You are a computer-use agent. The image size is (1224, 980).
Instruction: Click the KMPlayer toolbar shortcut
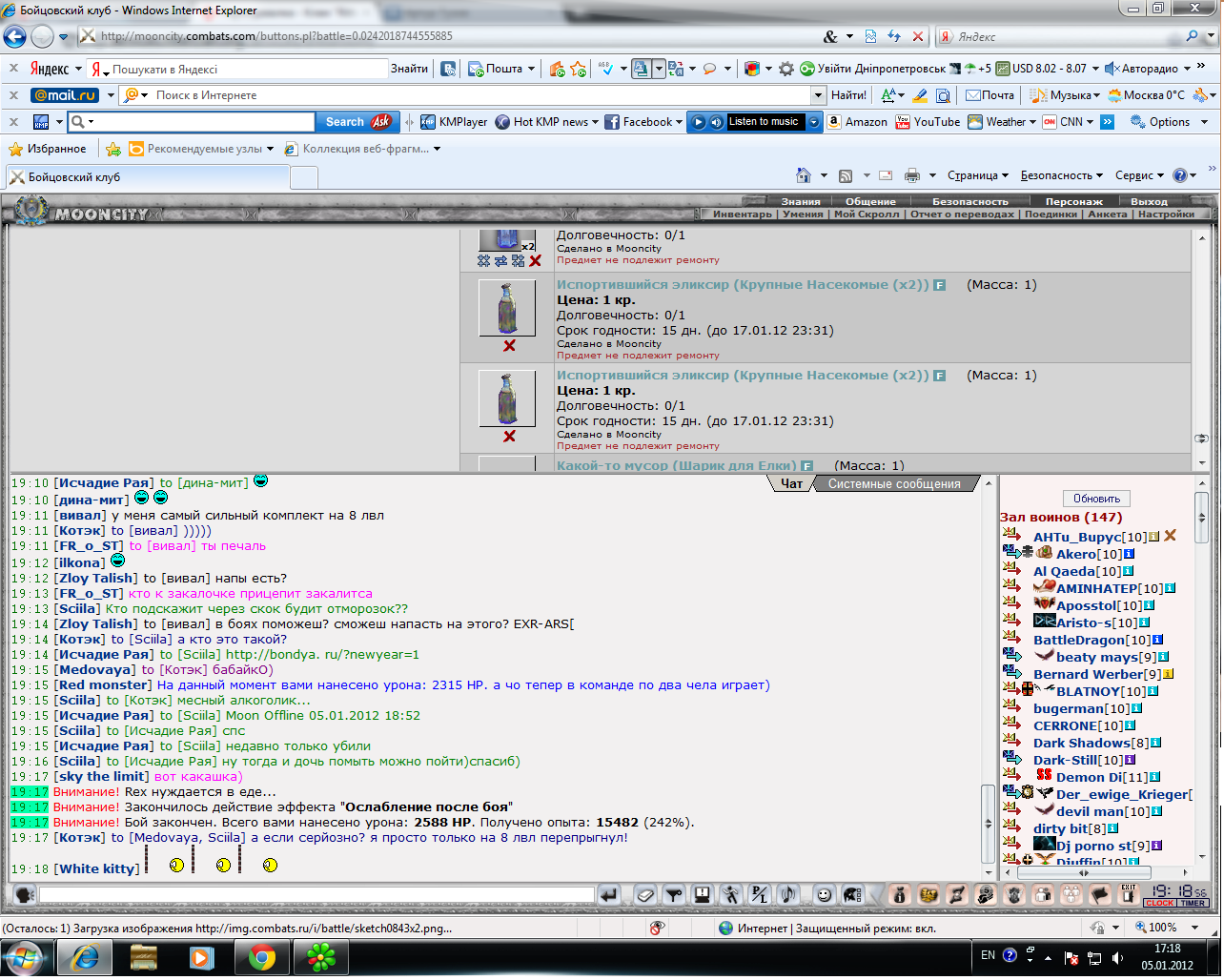454,122
